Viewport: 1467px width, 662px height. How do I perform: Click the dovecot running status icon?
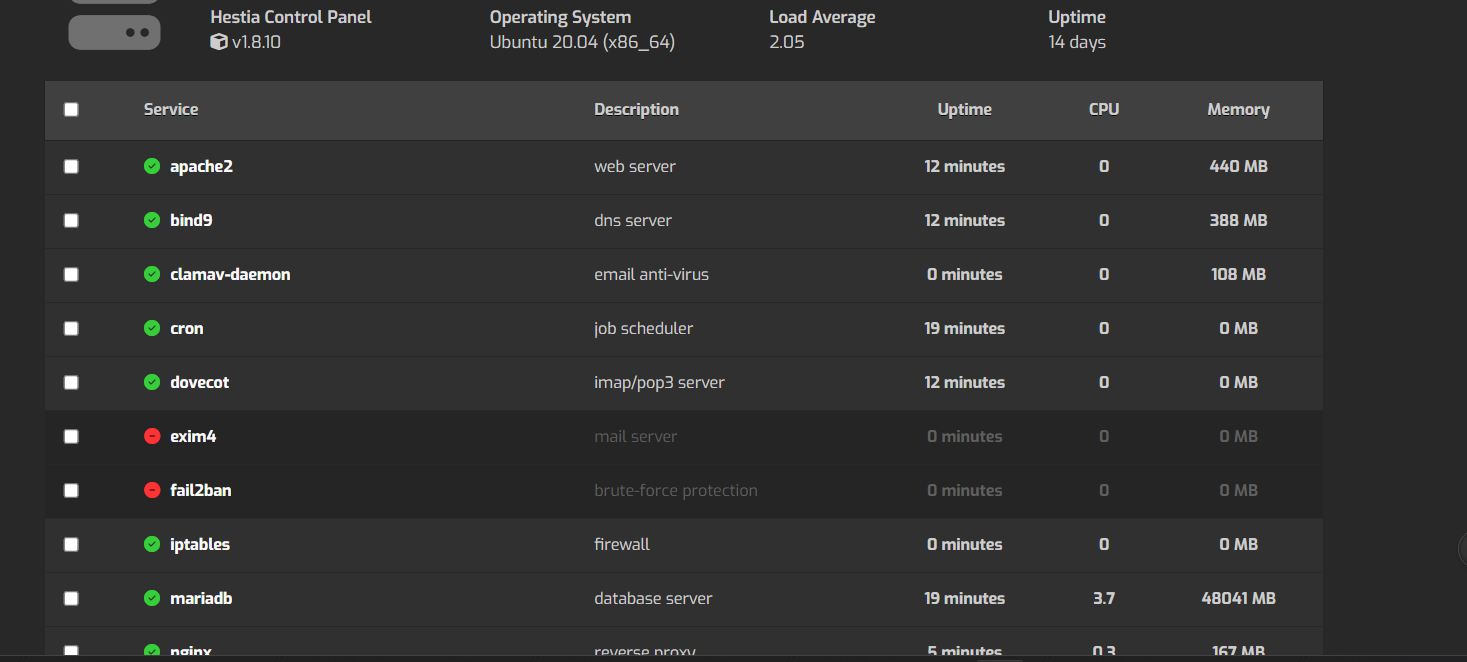point(152,382)
